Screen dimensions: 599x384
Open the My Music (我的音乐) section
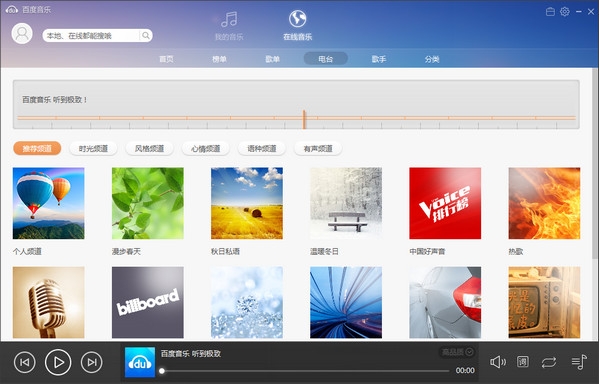tap(229, 26)
